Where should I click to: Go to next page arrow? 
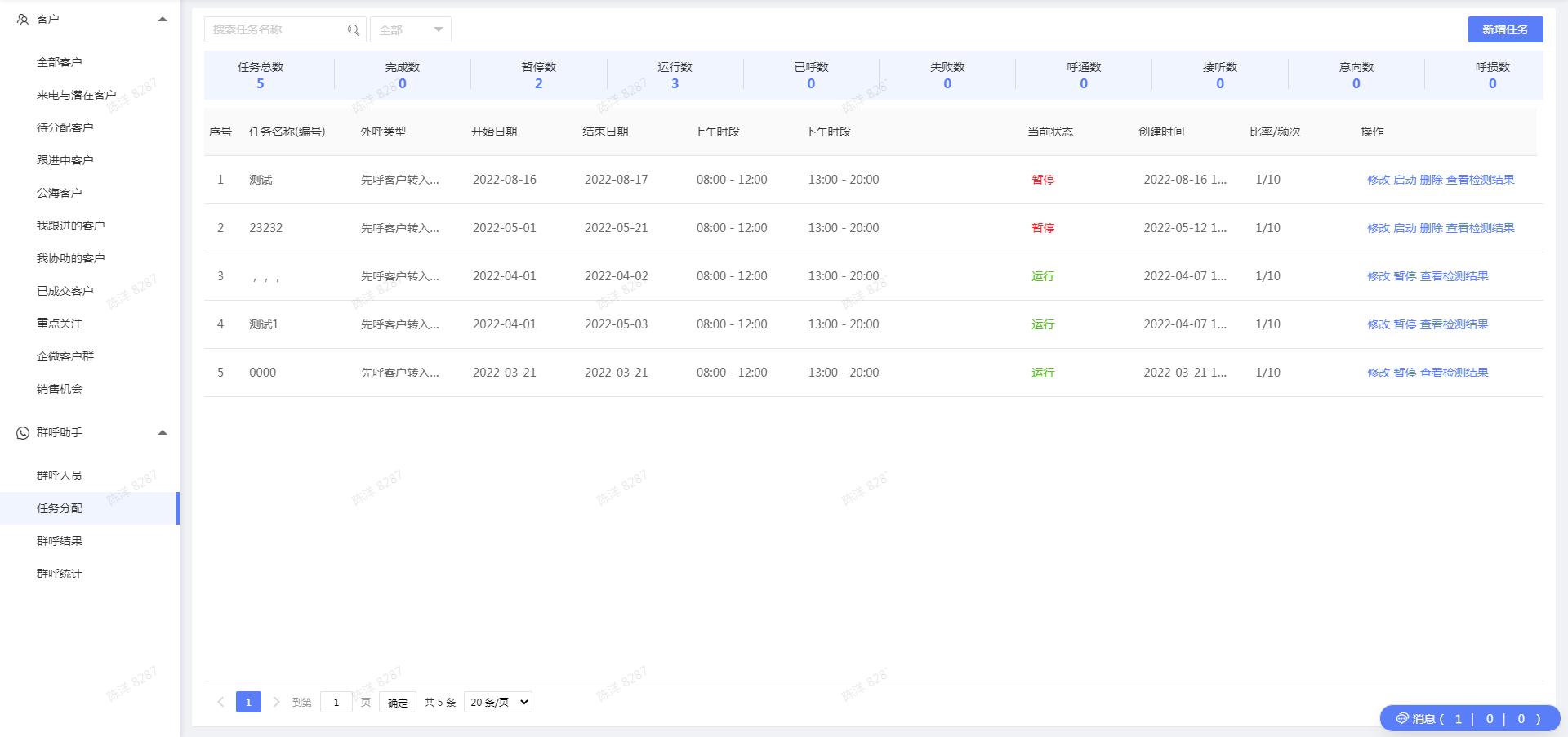point(276,702)
